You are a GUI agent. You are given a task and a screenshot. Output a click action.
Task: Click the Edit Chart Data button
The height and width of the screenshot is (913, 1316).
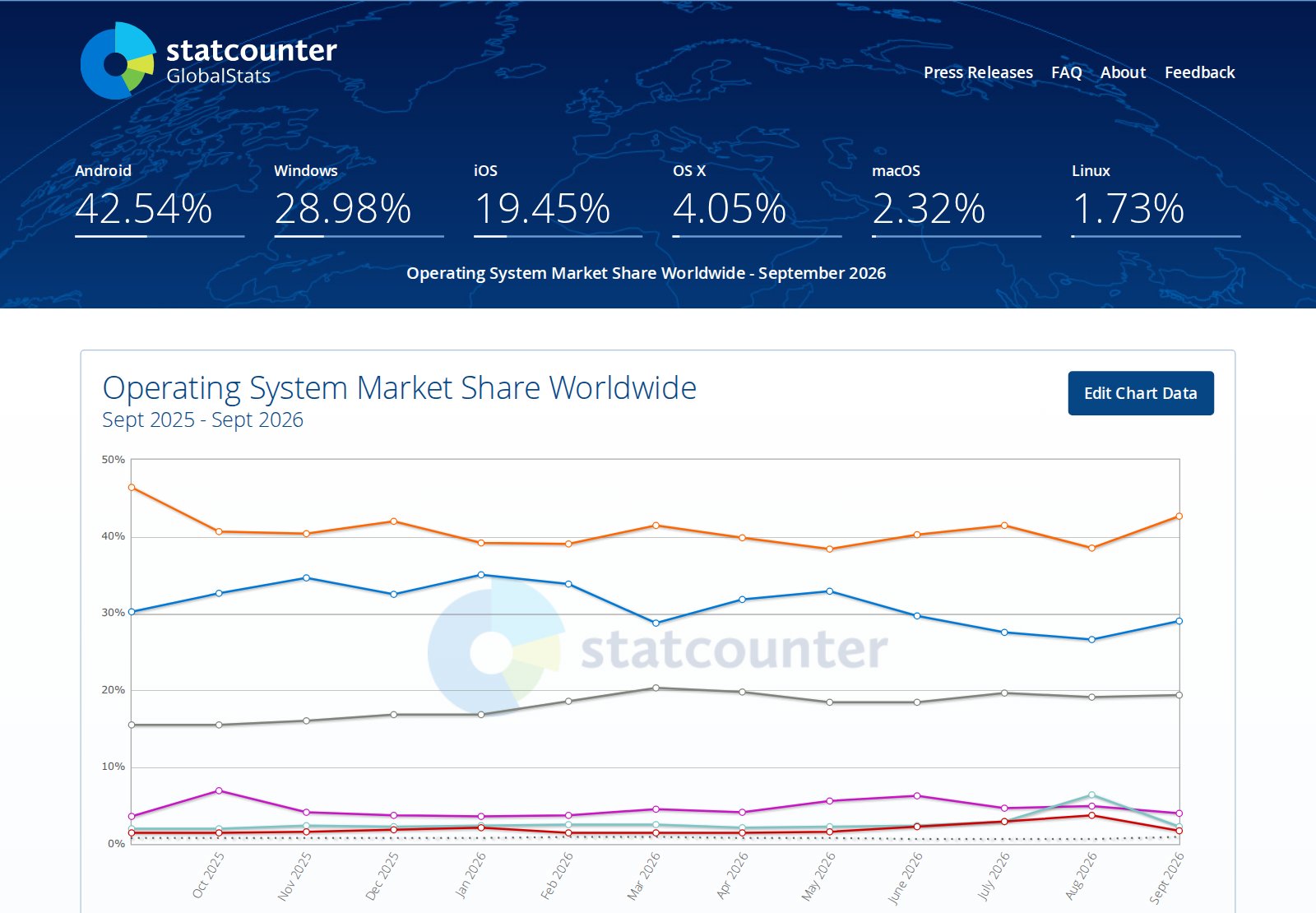point(1141,393)
